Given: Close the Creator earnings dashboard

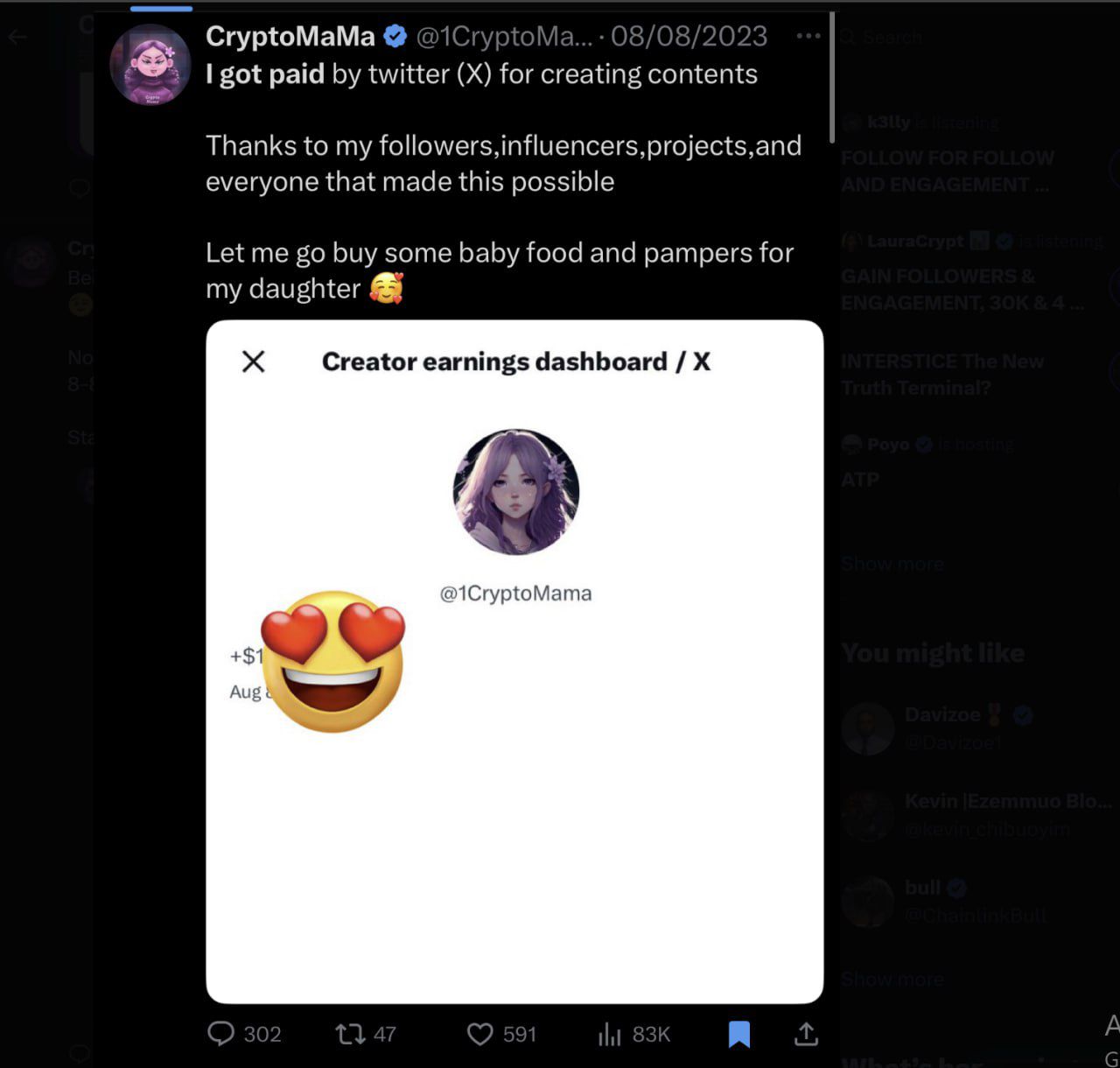Looking at the screenshot, I should click(x=254, y=362).
